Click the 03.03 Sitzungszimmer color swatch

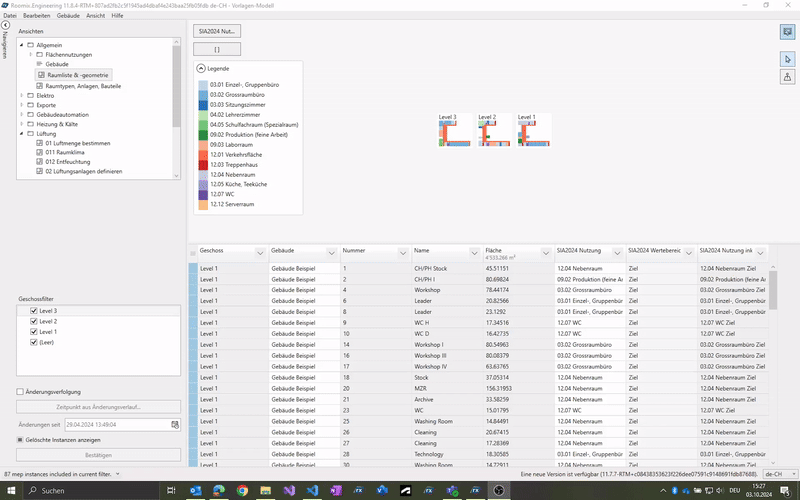203,105
